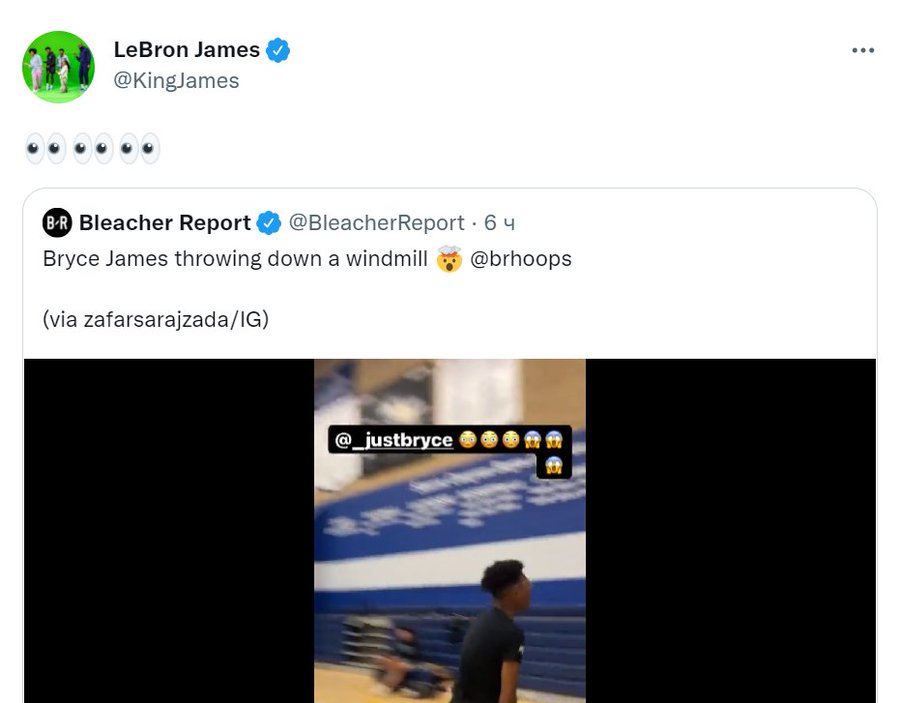The height and width of the screenshot is (703, 900).
Task: Click the exploding head emoji
Action: [449, 259]
